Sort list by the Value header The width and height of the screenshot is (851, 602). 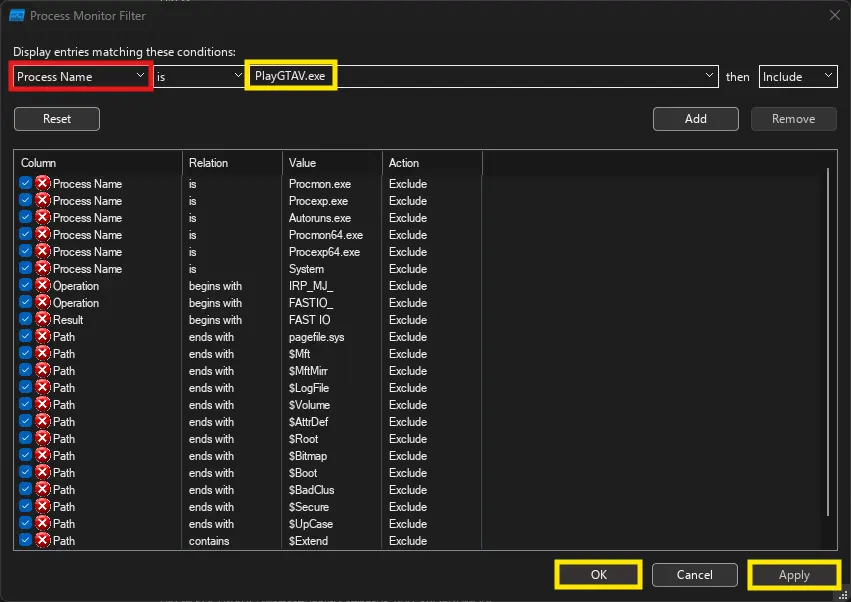332,163
